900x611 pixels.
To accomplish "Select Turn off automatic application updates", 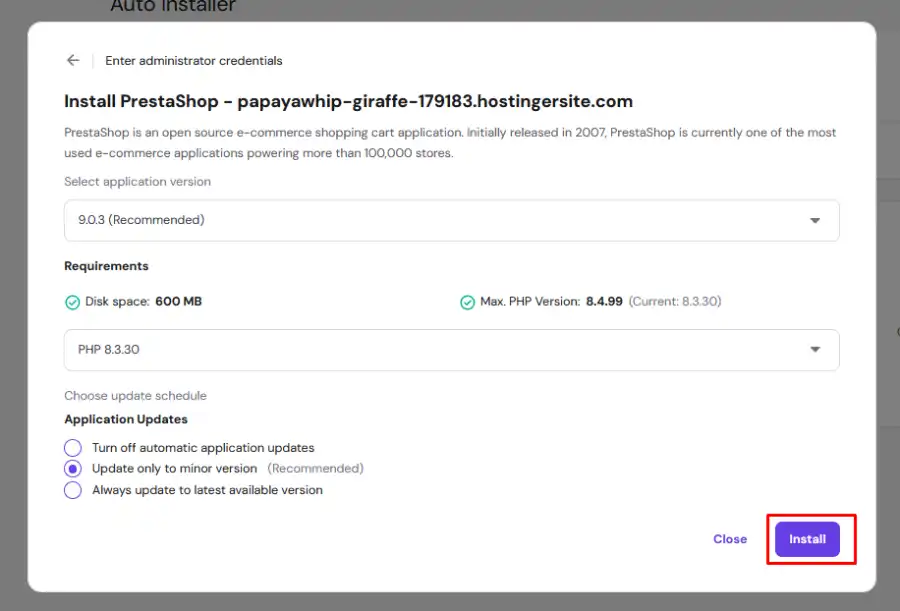I will [73, 447].
